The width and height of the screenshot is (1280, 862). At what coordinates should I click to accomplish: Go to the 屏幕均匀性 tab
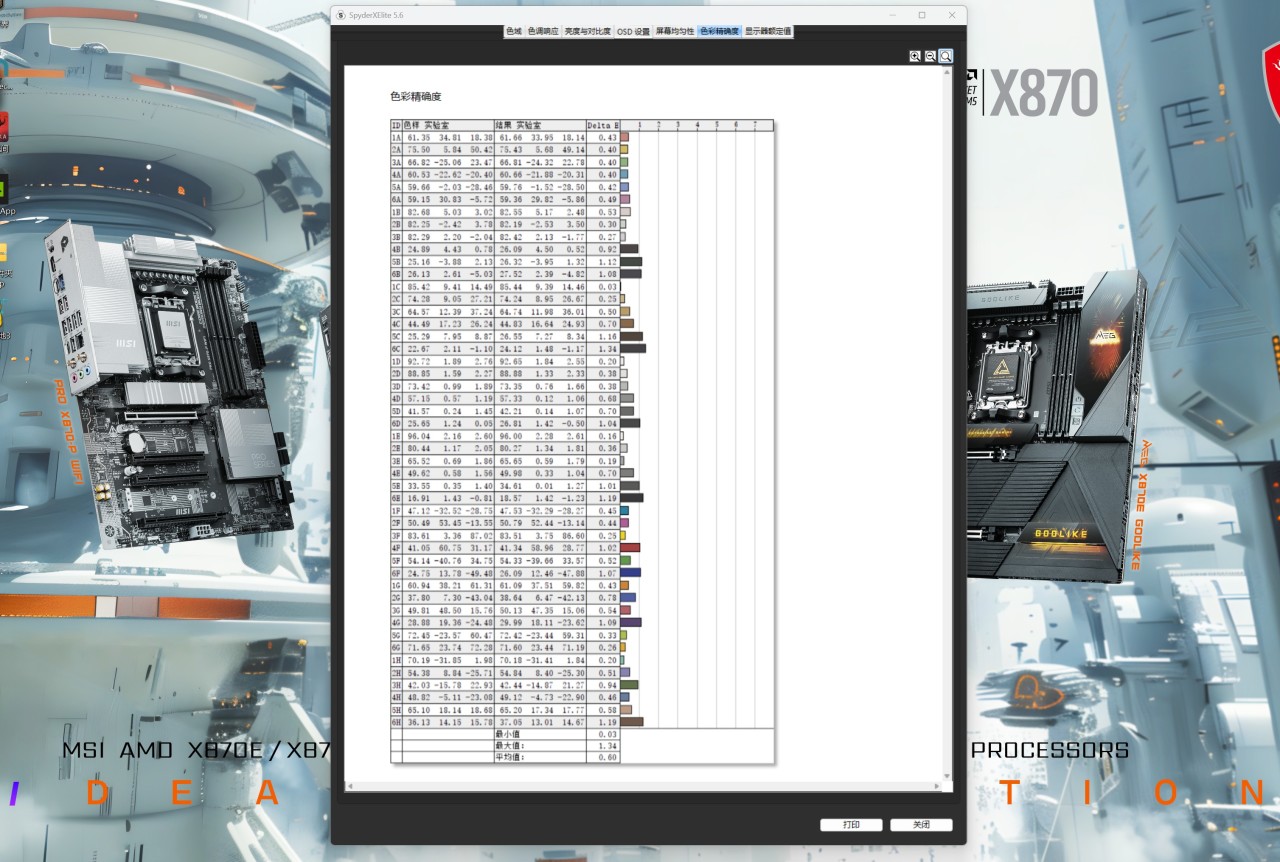tap(675, 32)
